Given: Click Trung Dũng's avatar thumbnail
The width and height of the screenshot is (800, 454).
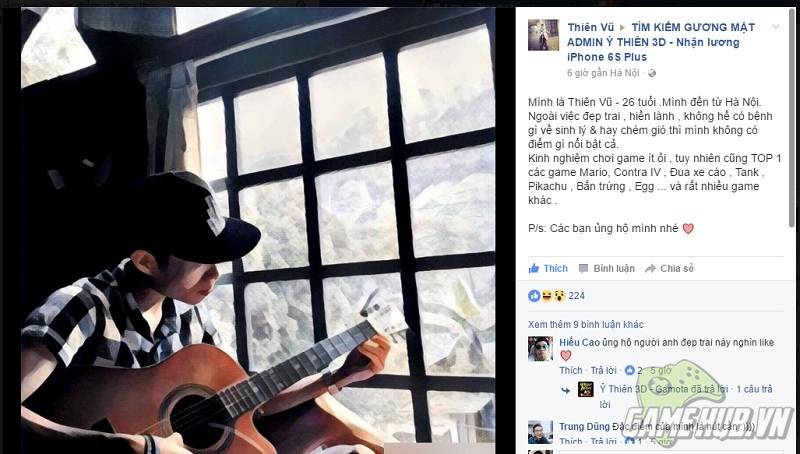Looking at the screenshot, I should [540, 433].
